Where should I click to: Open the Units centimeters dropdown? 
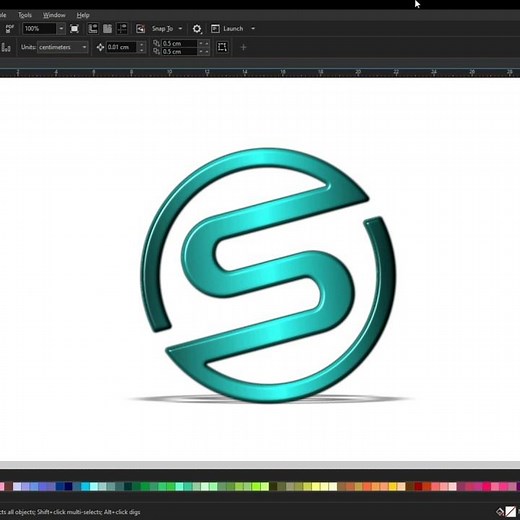pos(63,47)
